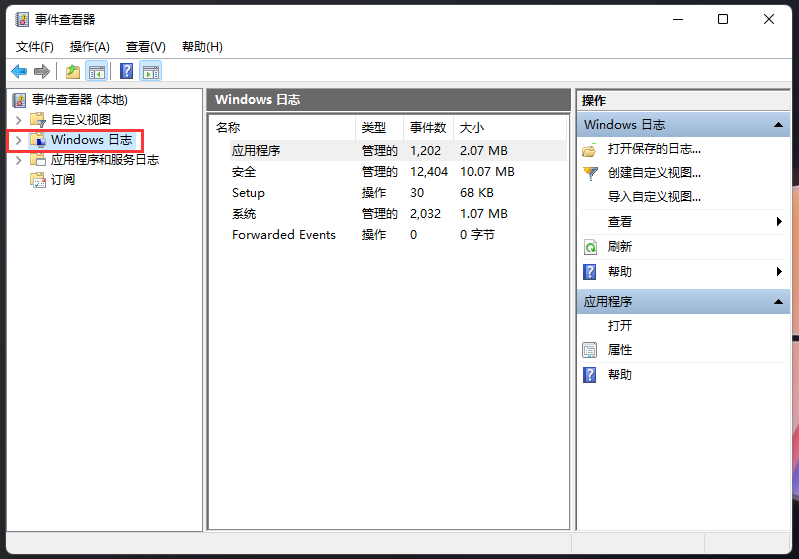Click the properties icon beside 属性

[x=590, y=350]
